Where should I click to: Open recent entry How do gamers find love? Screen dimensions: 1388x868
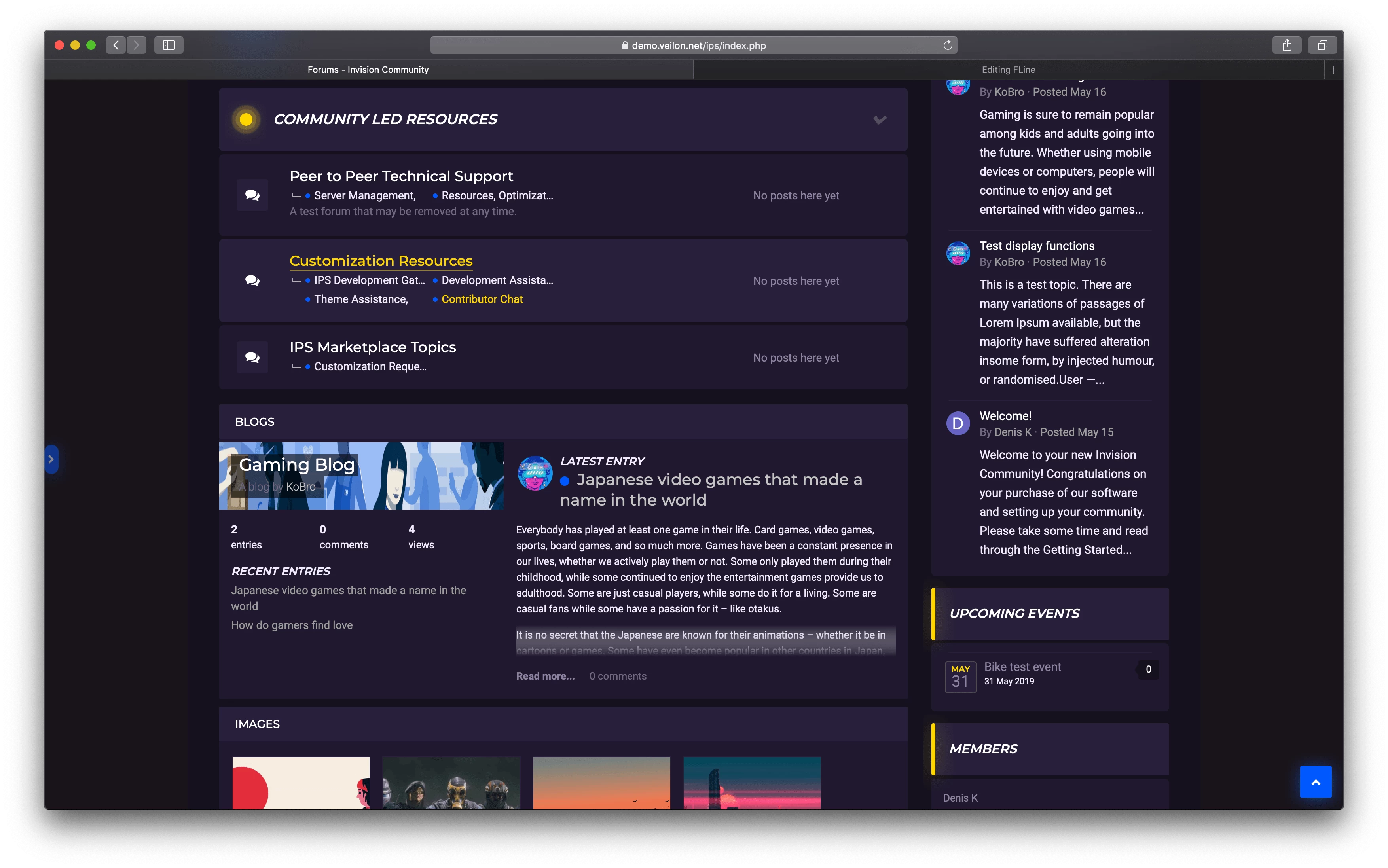pos(292,625)
